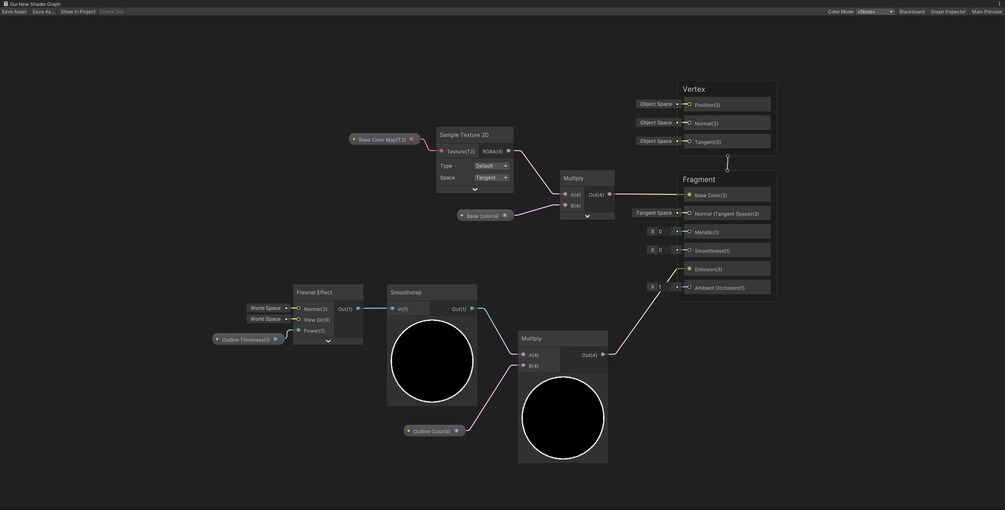
Task: Click the RGBA(4) output port
Action: coord(508,151)
